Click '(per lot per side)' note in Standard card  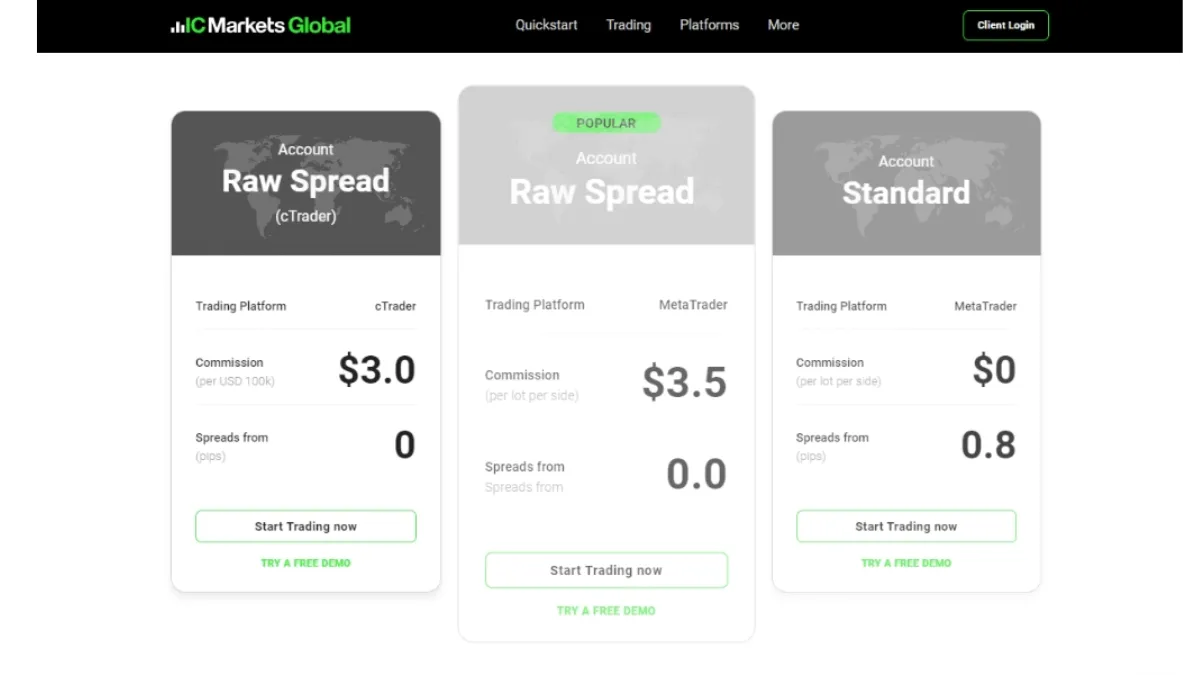point(839,381)
